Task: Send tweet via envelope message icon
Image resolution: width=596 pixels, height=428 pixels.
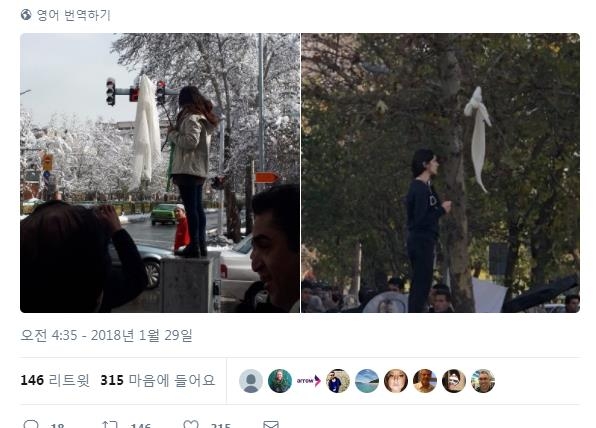Action: [271, 424]
